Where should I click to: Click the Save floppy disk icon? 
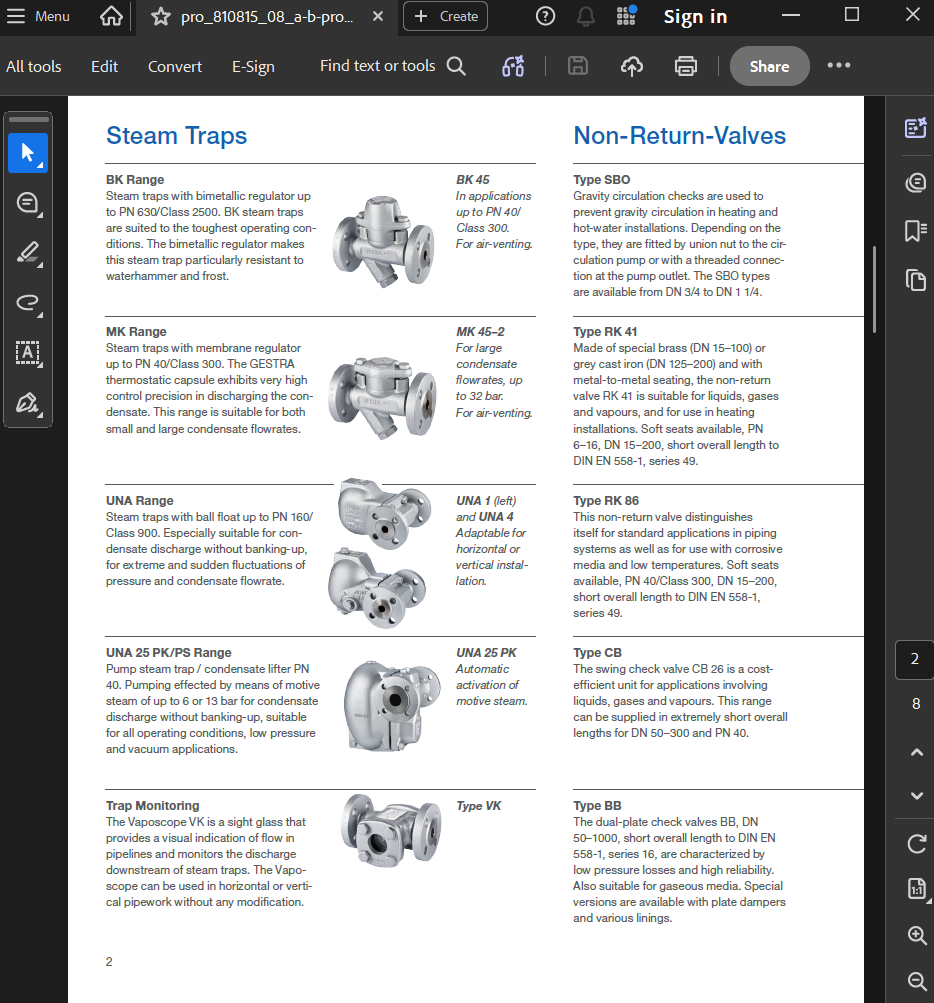(578, 66)
